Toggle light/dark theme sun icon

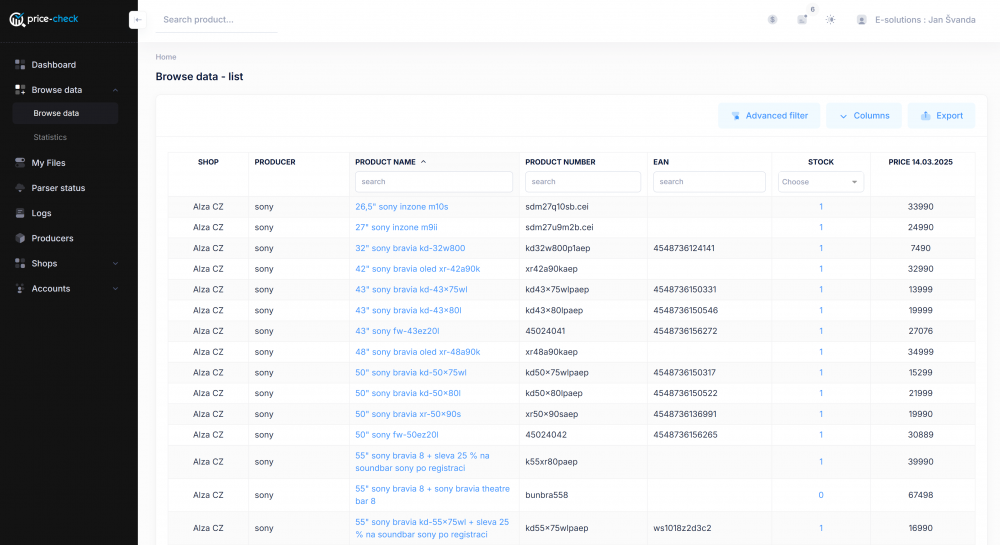point(830,20)
